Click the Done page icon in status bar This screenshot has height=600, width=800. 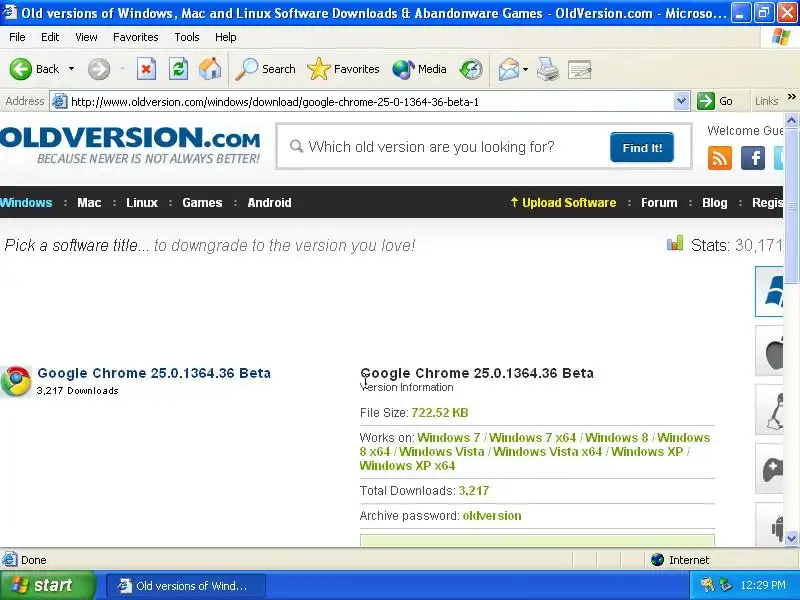pos(9,560)
